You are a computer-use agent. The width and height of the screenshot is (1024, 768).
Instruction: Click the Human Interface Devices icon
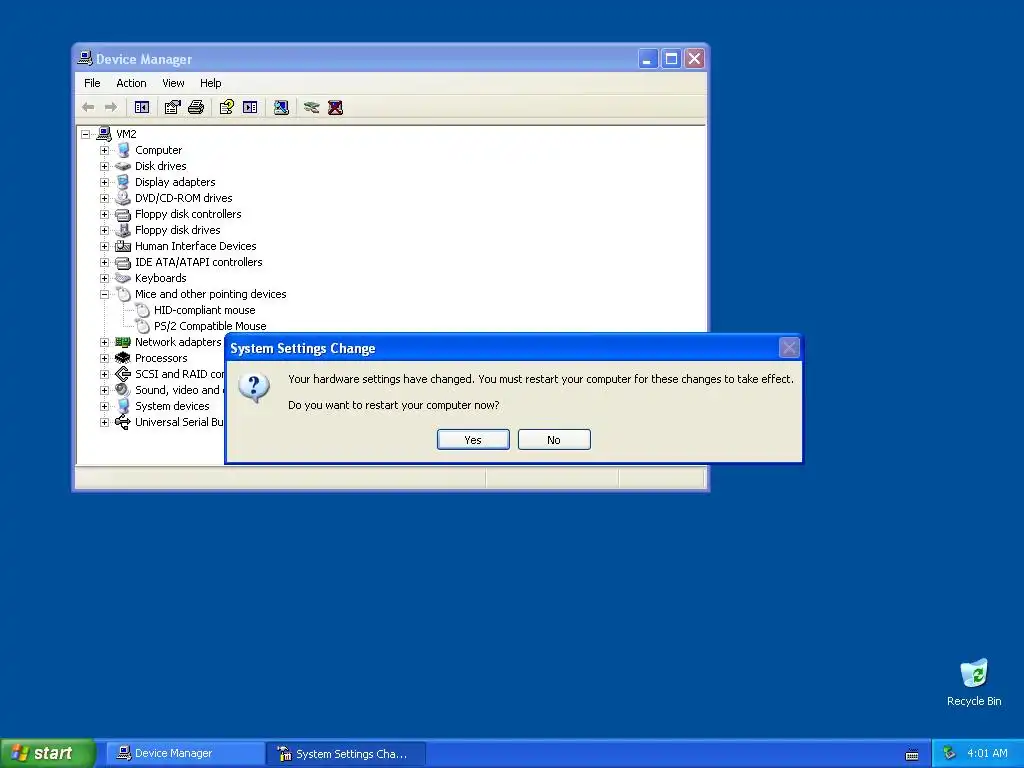pyautogui.click(x=123, y=246)
